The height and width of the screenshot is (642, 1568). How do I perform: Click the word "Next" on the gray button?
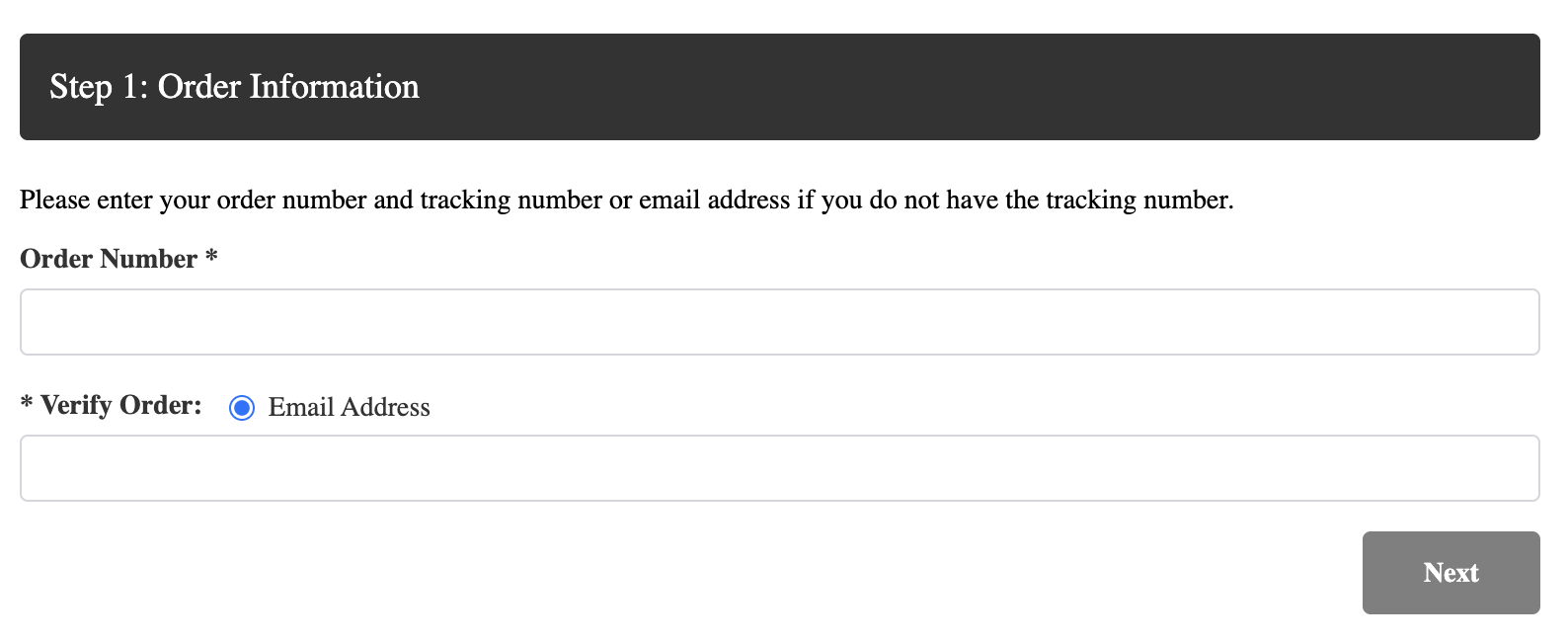1450,573
